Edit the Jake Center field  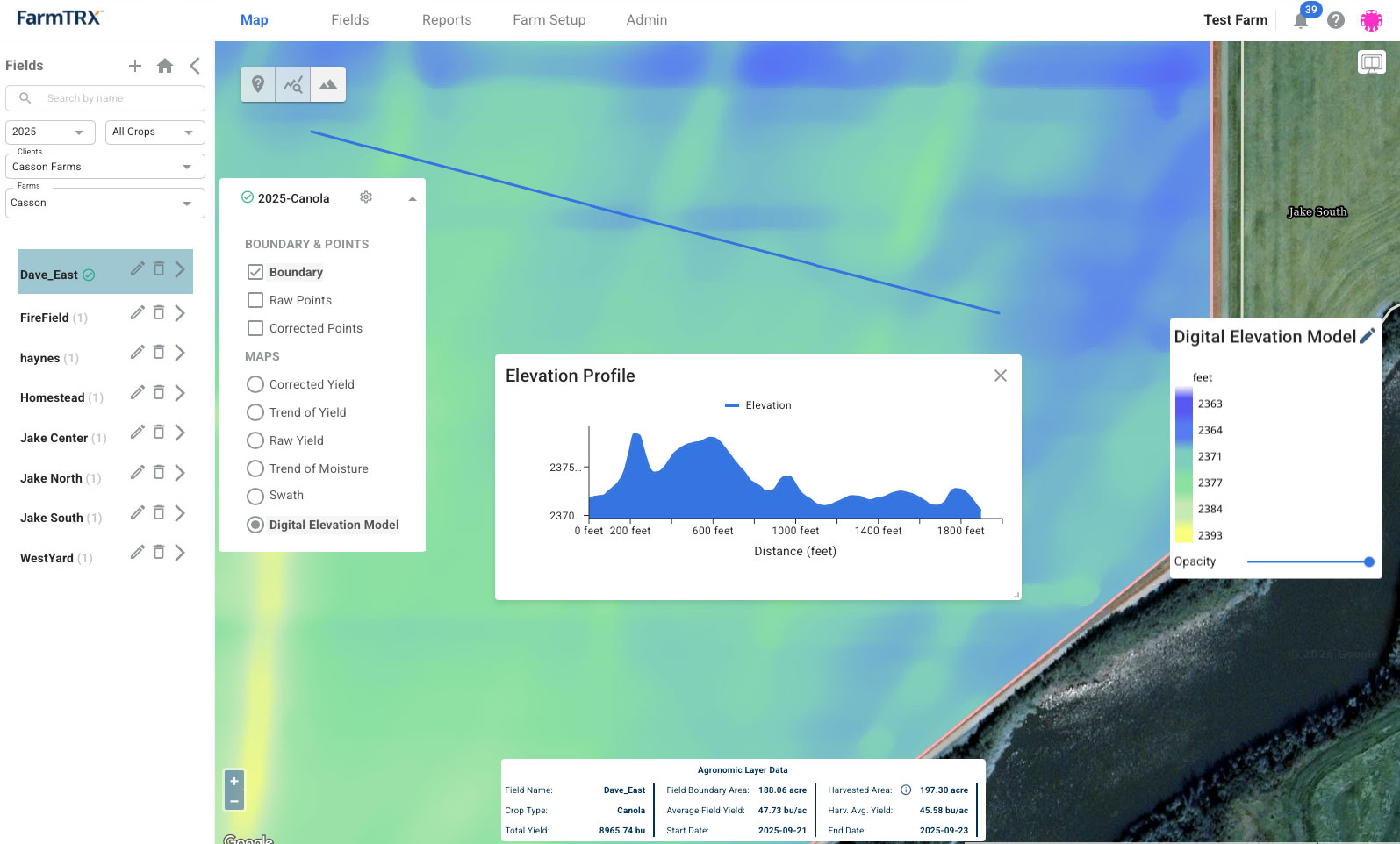pos(137,432)
